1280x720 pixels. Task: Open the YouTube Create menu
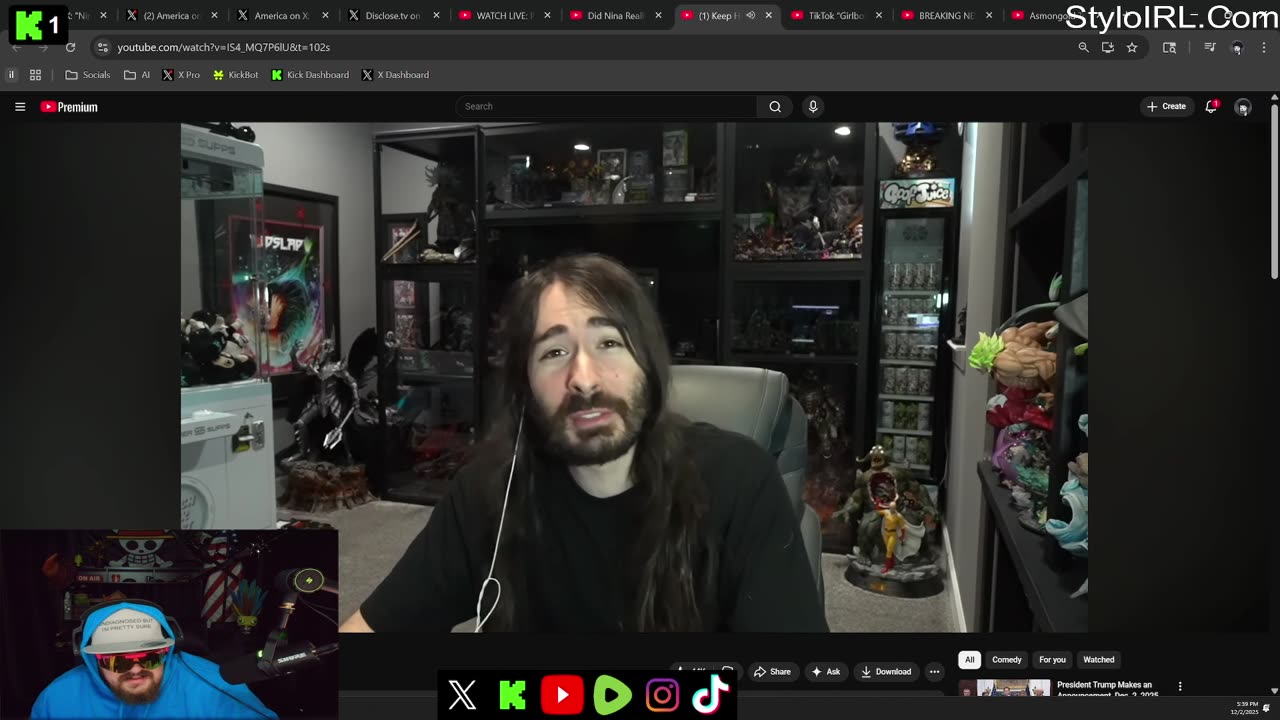[x=1166, y=106]
